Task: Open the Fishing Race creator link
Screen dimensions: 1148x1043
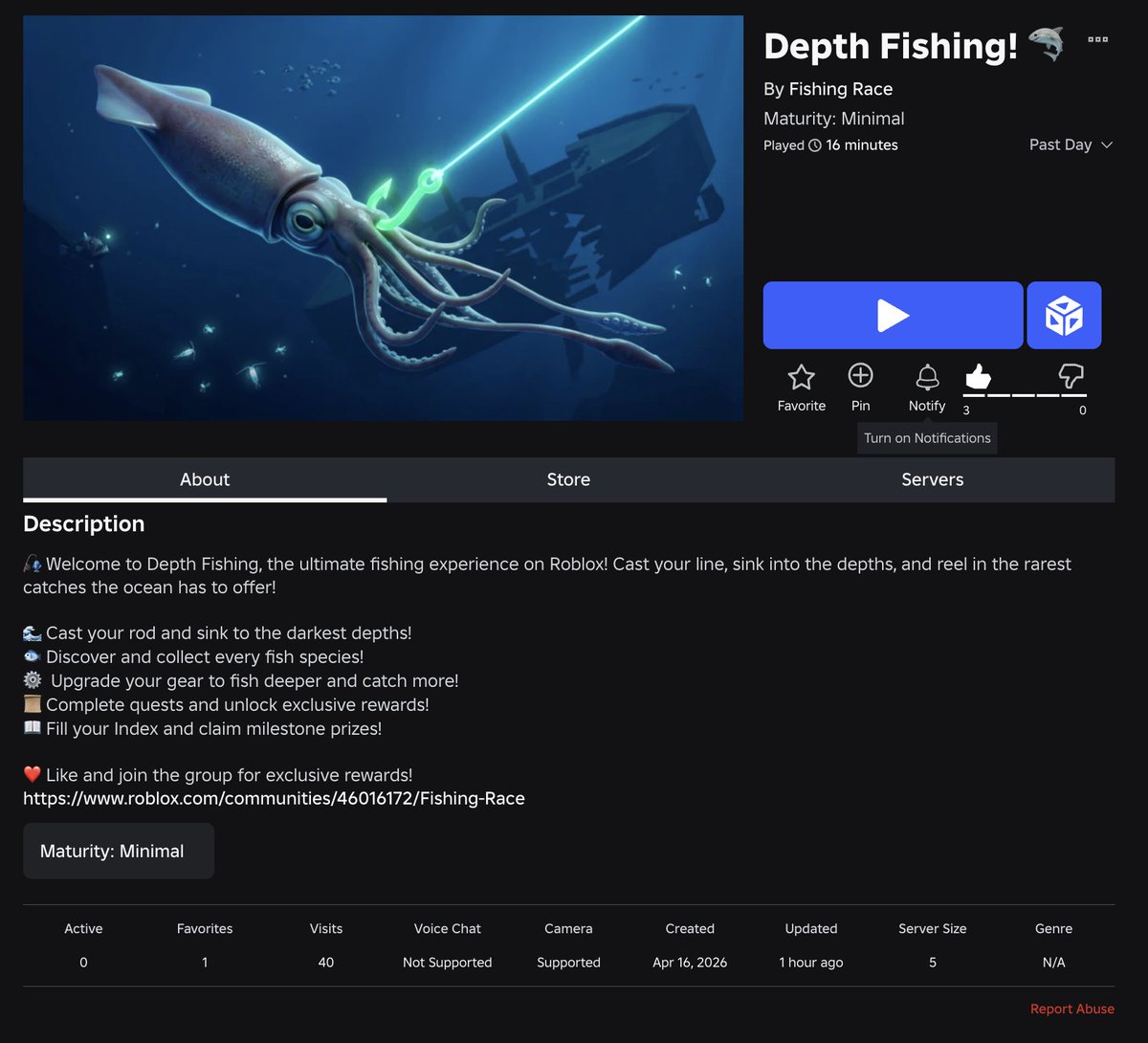Action: [841, 89]
